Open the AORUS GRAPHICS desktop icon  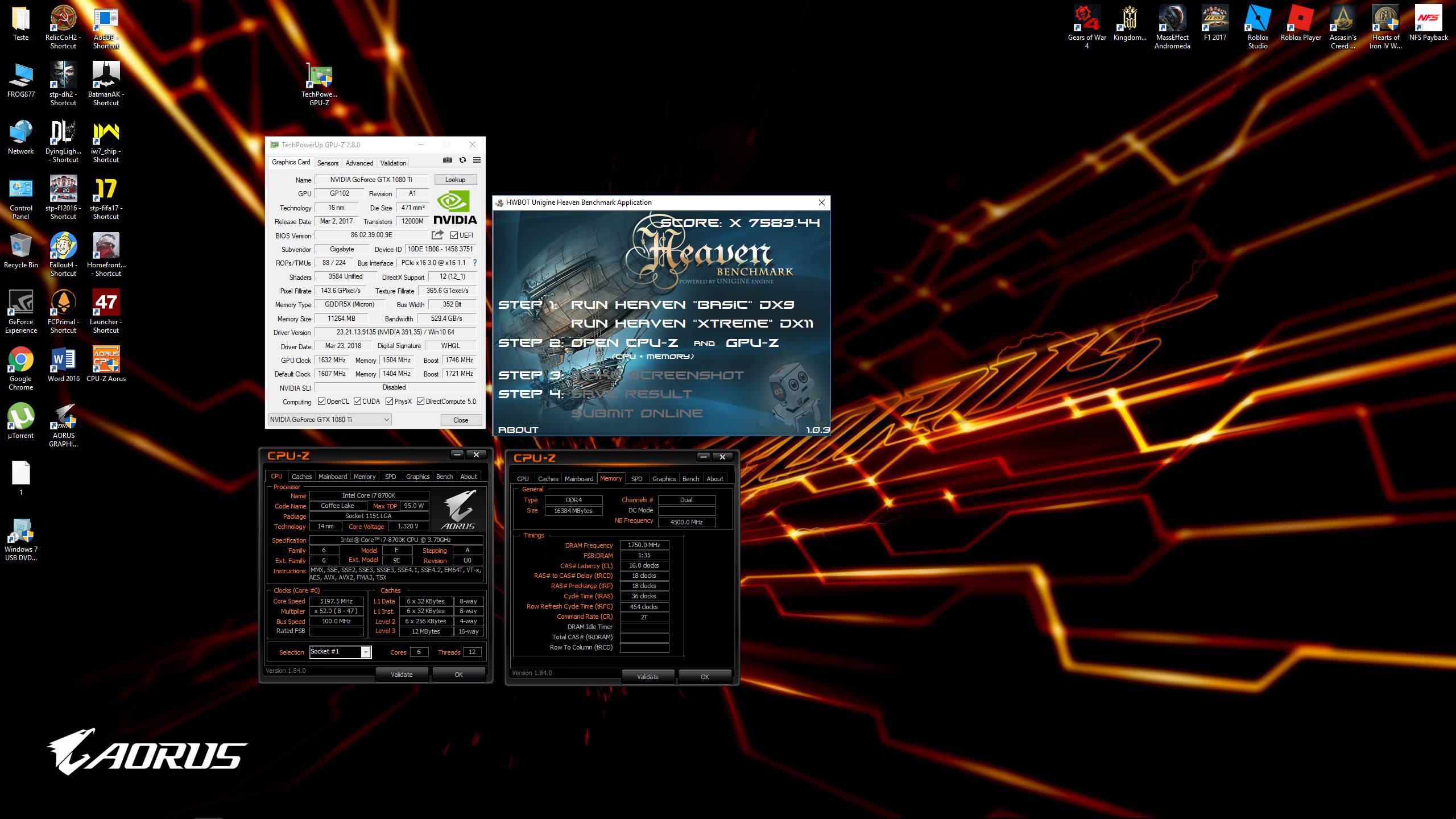[63, 425]
